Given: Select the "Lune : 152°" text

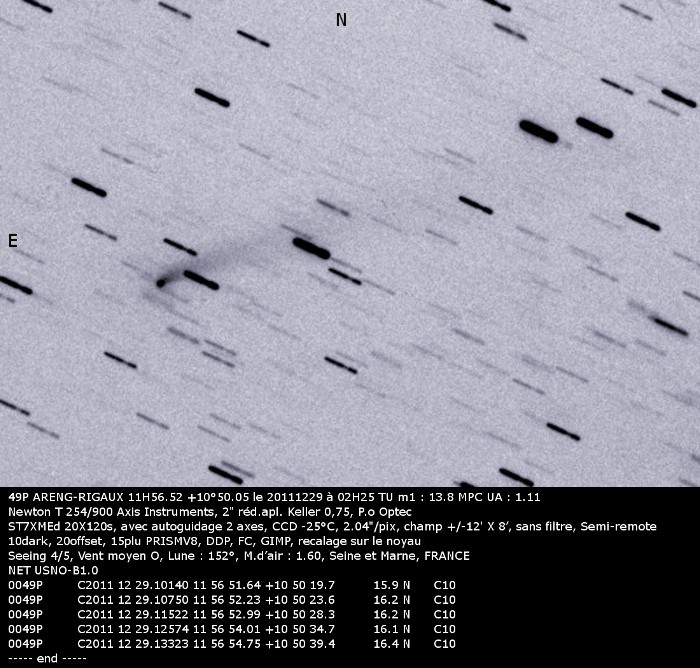Looking at the screenshot, I should 203,556.
